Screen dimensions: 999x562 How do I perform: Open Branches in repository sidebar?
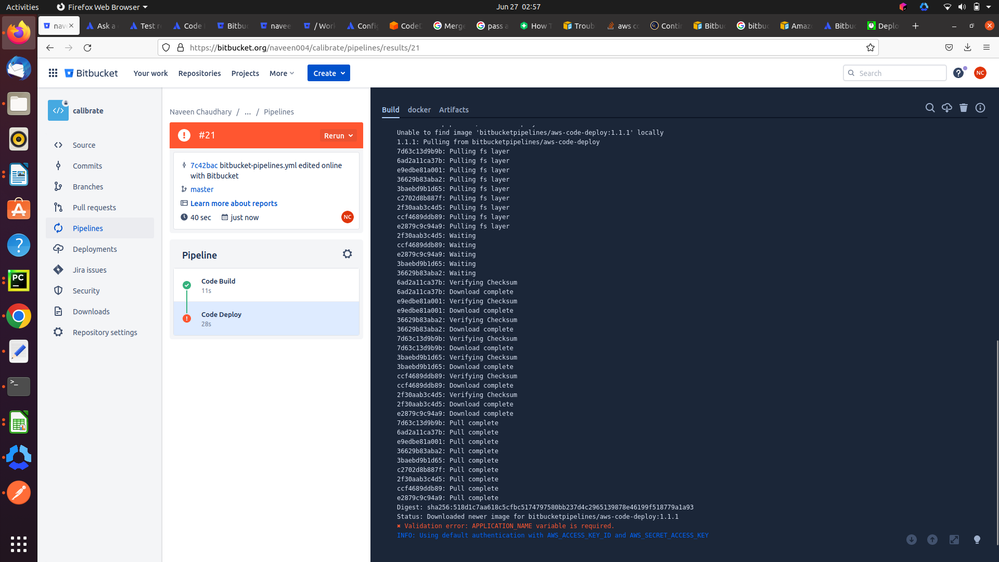click(88, 187)
